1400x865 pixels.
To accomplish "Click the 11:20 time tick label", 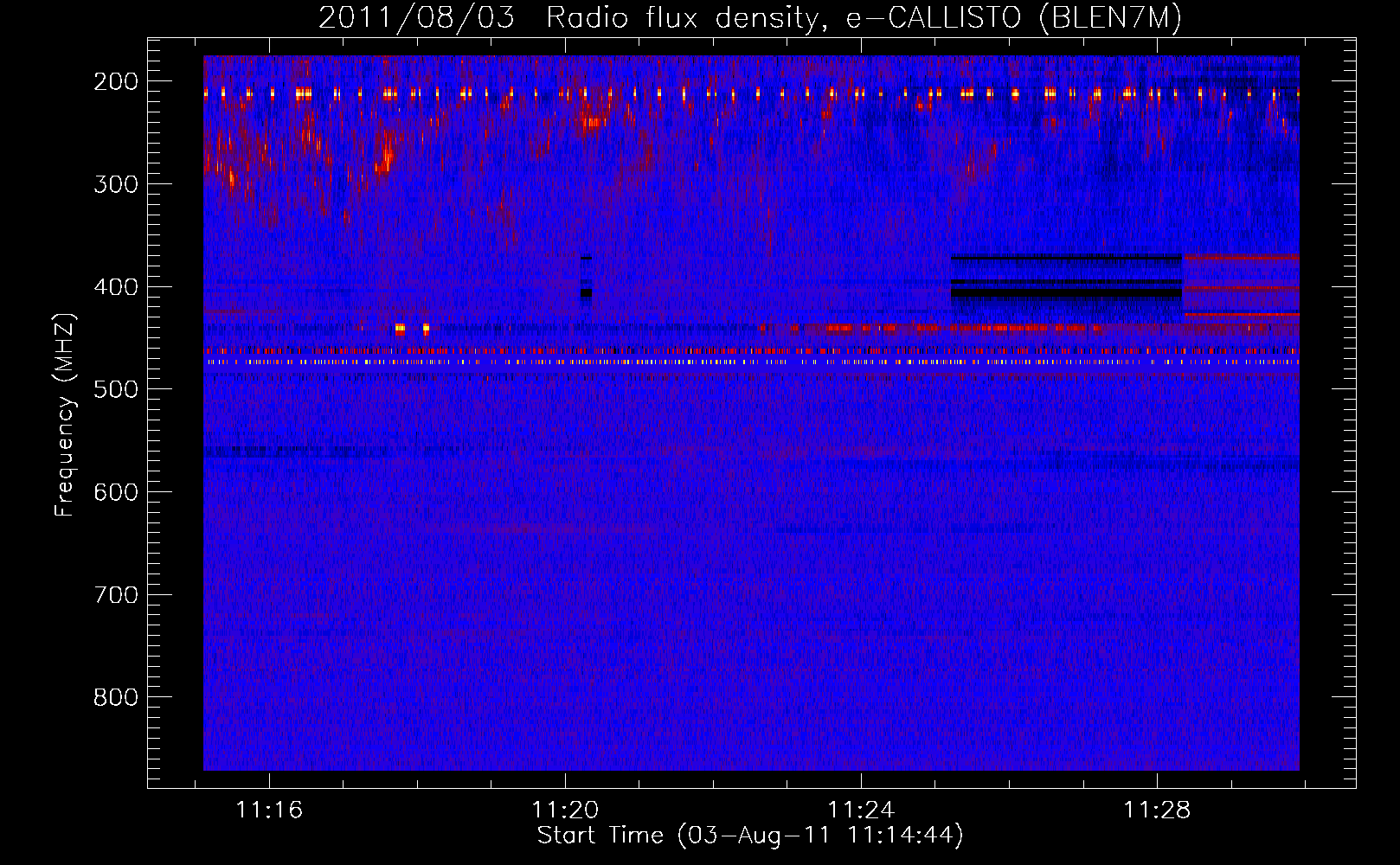I will coord(565,810).
